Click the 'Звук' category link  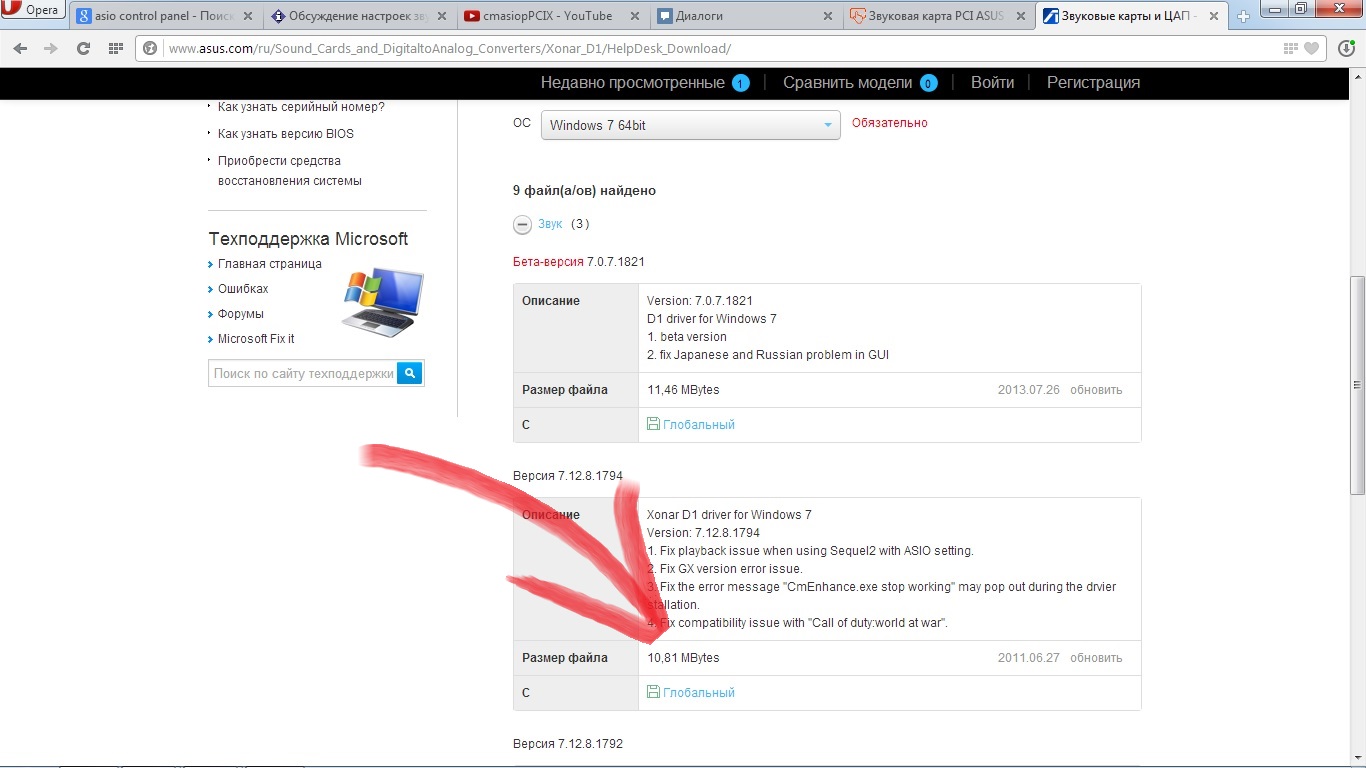[550, 224]
